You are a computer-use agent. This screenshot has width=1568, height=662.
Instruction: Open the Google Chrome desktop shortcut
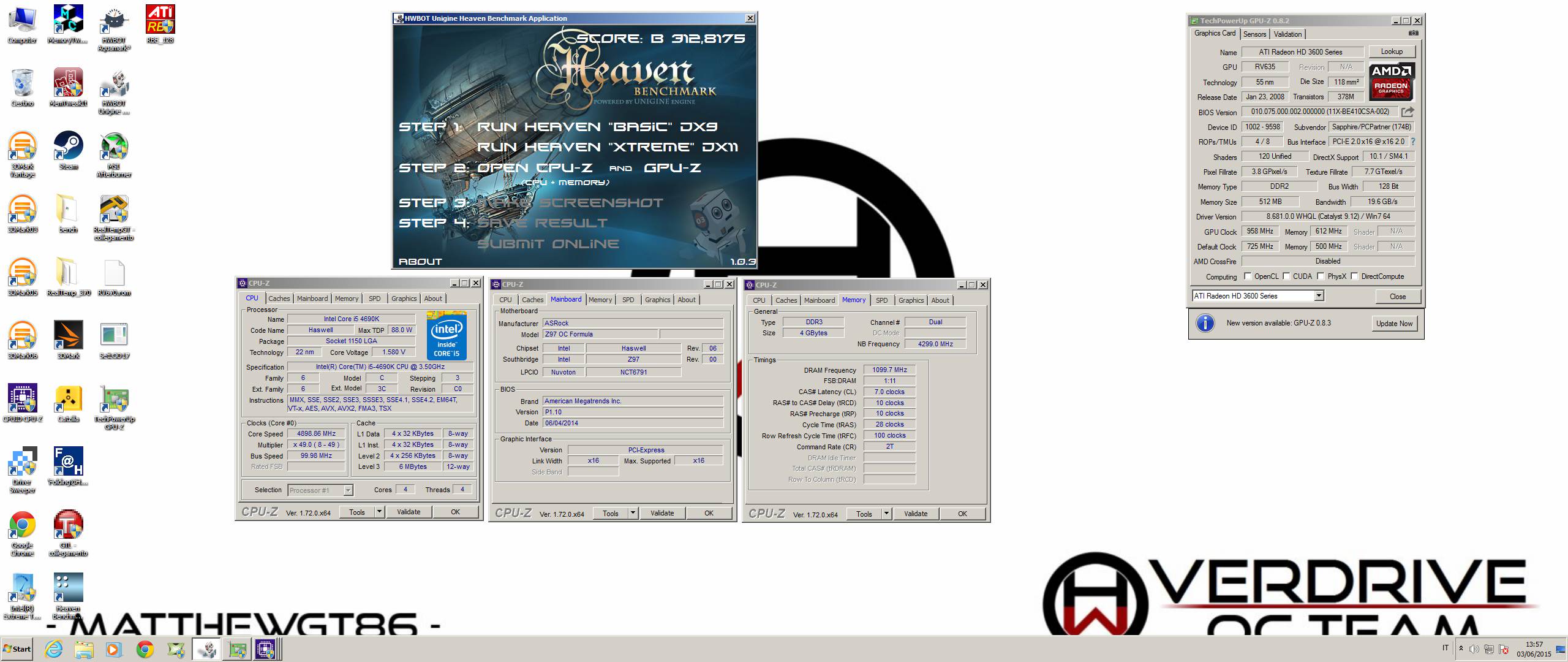(22, 533)
